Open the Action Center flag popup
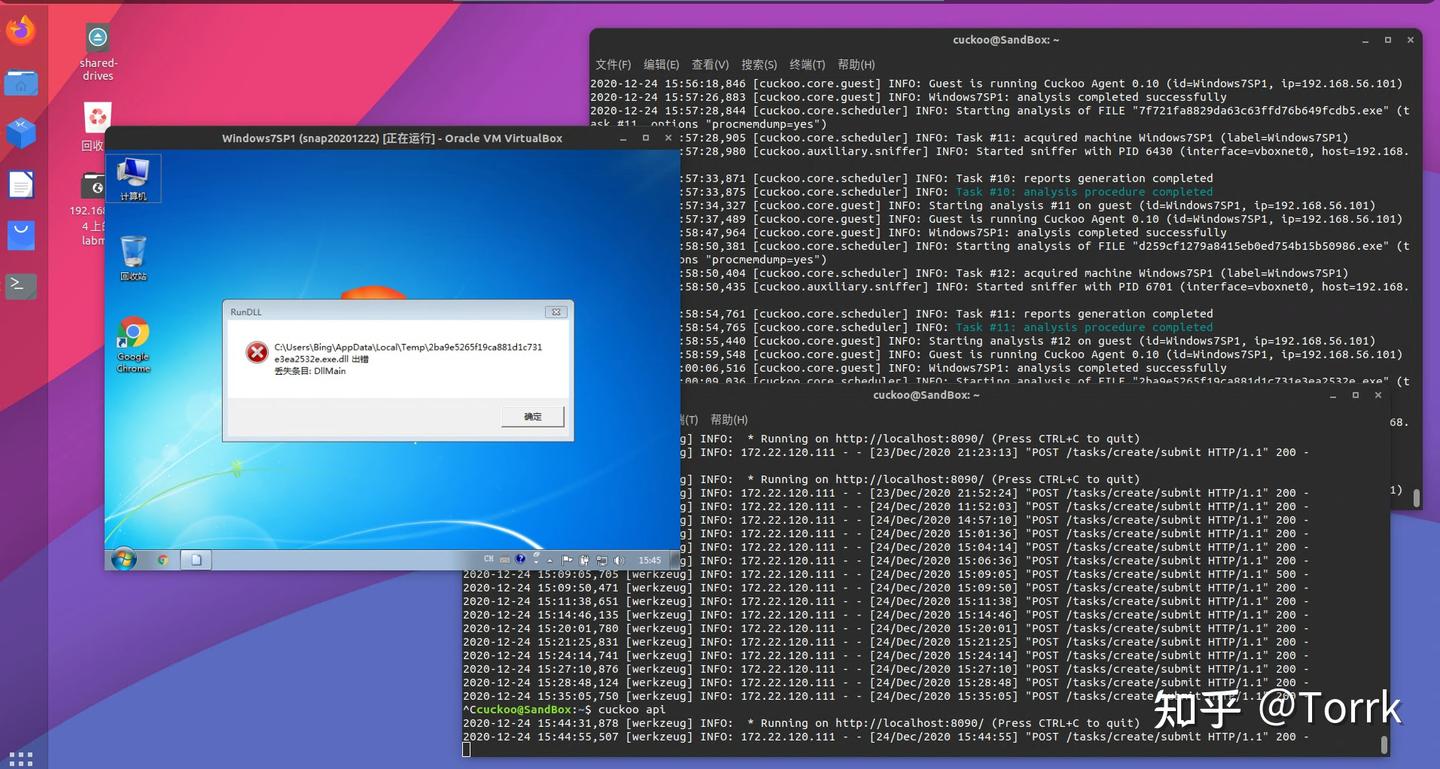This screenshot has width=1440, height=769. coord(567,560)
